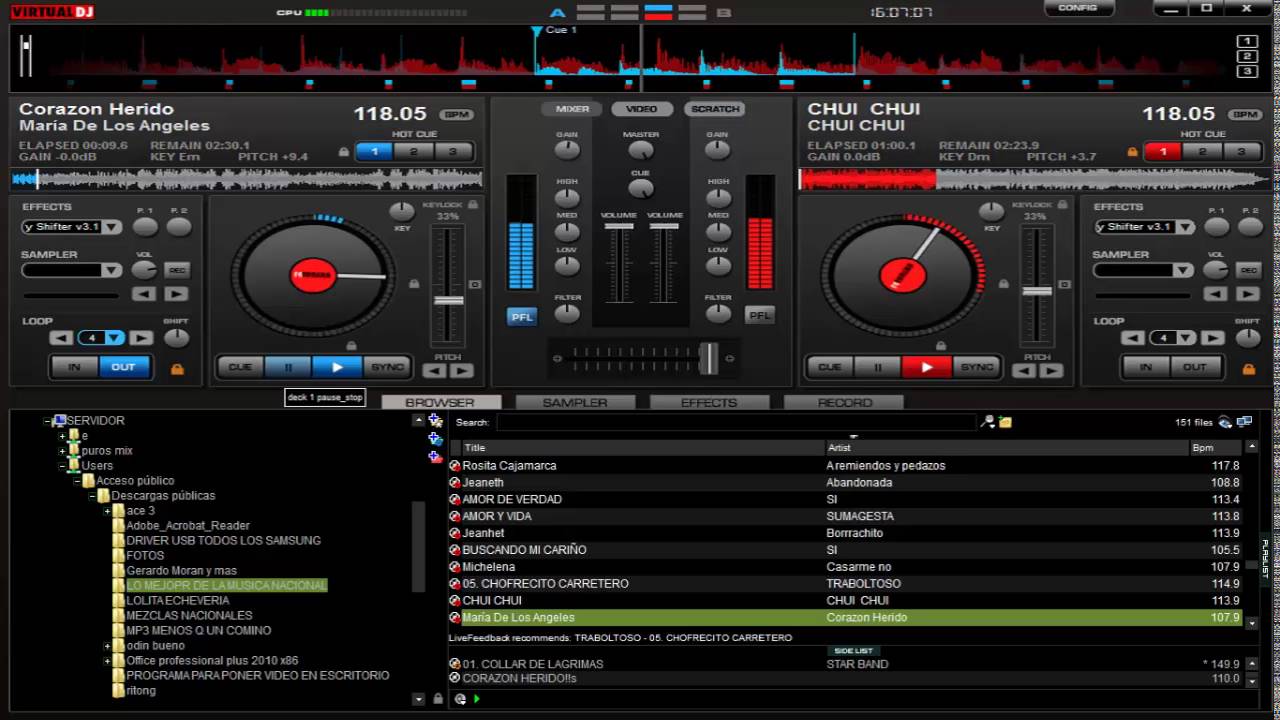This screenshot has width=1280, height=720.
Task: Halve the loop length on left deck
Action: point(62,338)
